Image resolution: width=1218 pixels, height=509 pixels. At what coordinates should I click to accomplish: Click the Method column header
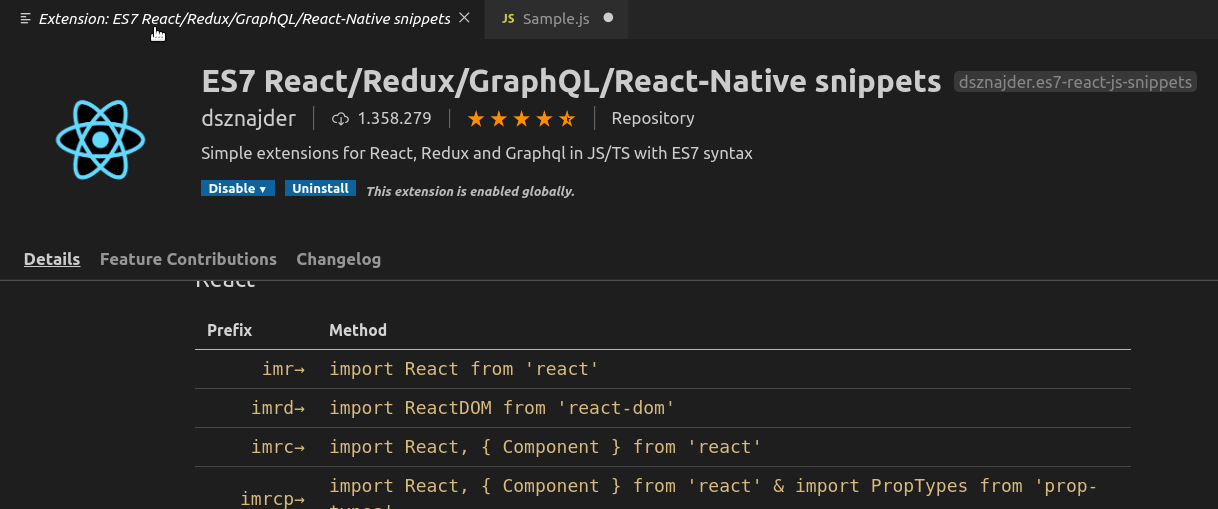click(358, 330)
